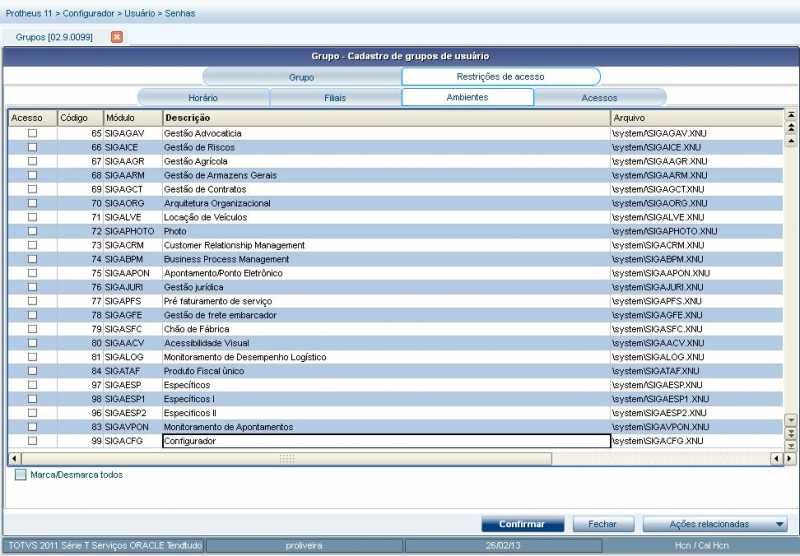Click right arrow at horizontal scrollbar end
The height and width of the screenshot is (556, 800).
click(x=789, y=459)
